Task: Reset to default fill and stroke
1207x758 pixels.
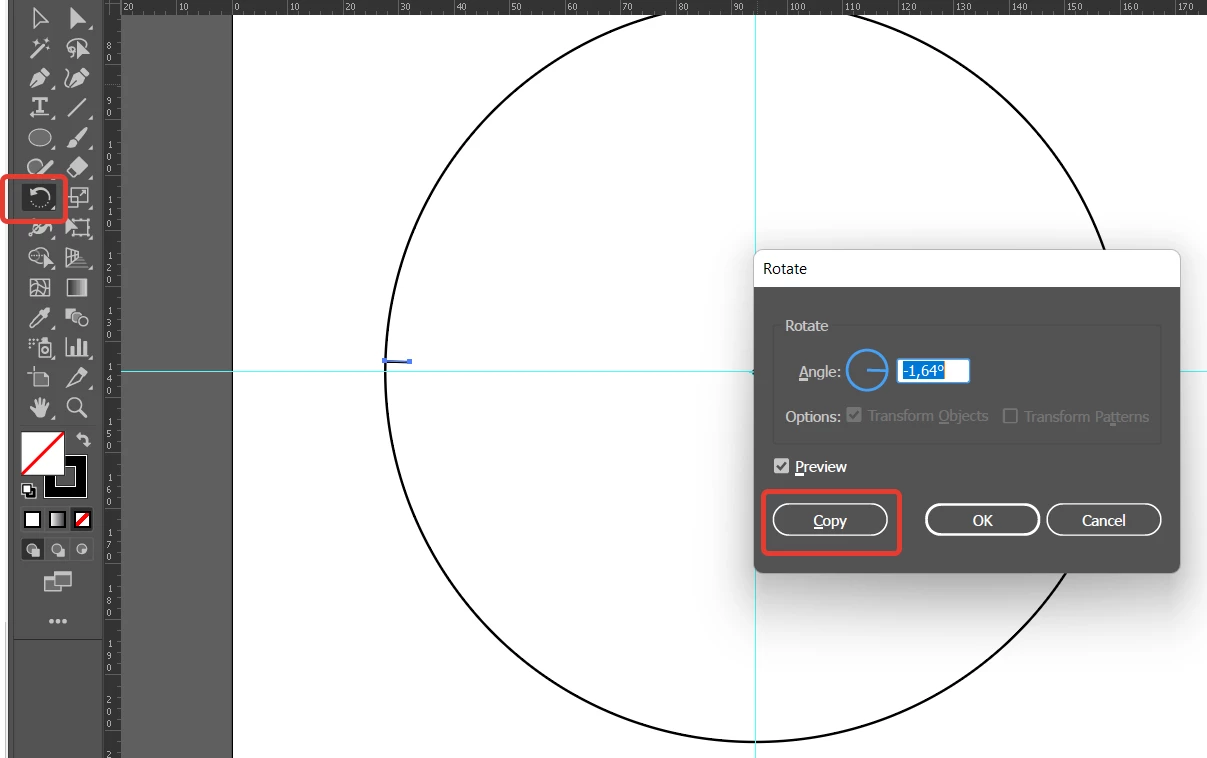Action: pyautogui.click(x=29, y=490)
